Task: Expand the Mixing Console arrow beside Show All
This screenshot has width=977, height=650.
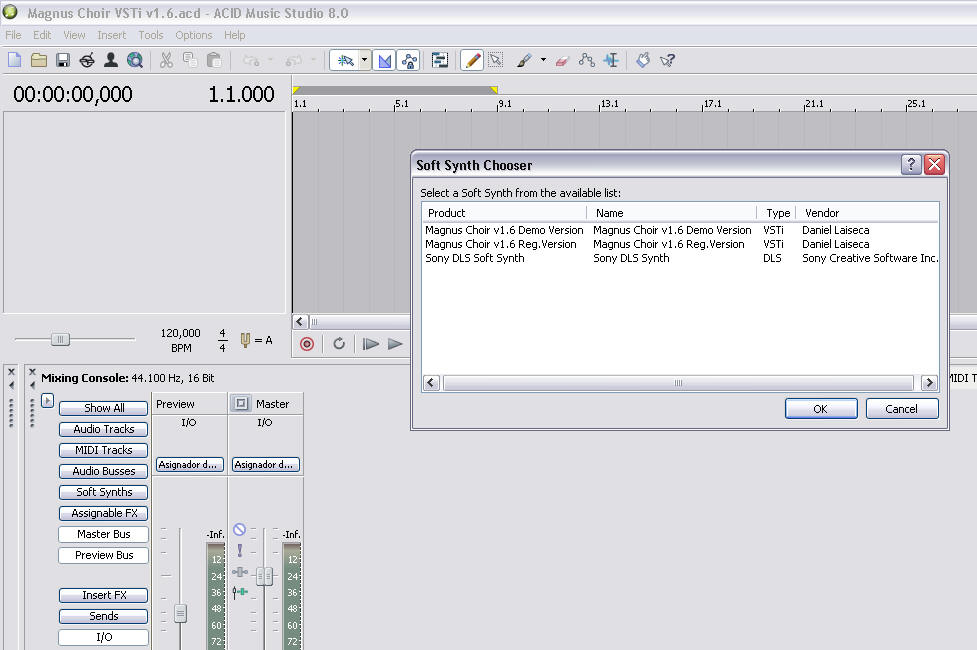Action: click(x=47, y=400)
